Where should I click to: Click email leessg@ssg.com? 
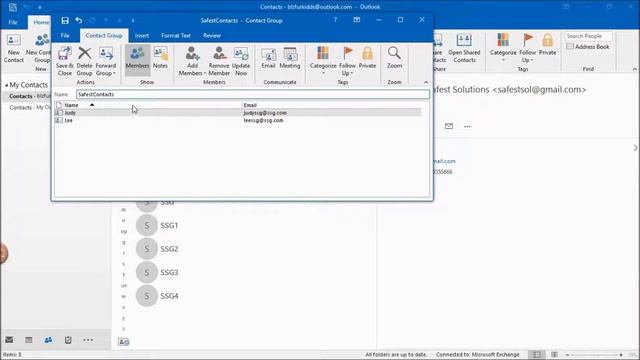(263, 120)
